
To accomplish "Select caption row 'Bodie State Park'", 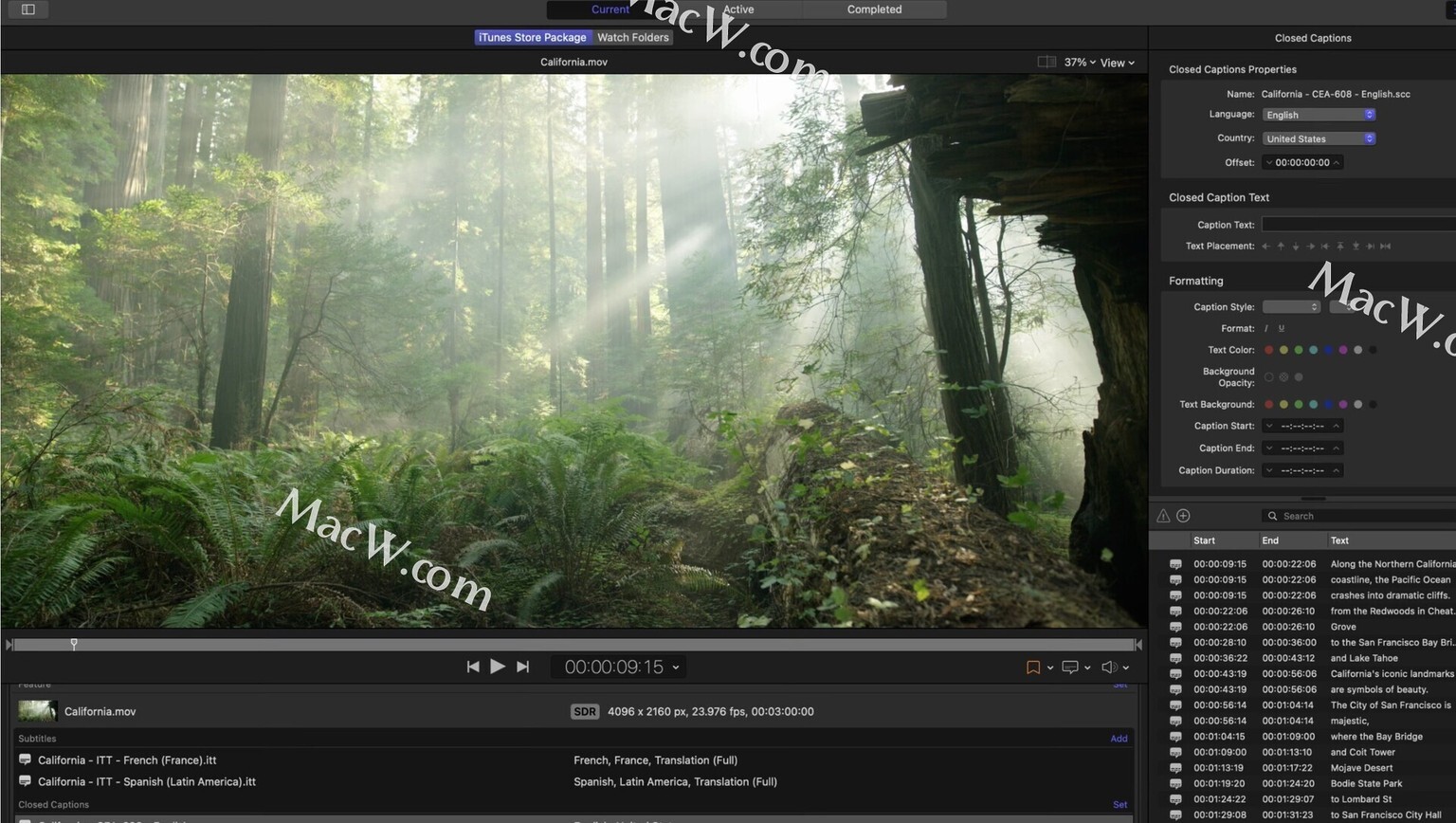I will pos(1303,784).
